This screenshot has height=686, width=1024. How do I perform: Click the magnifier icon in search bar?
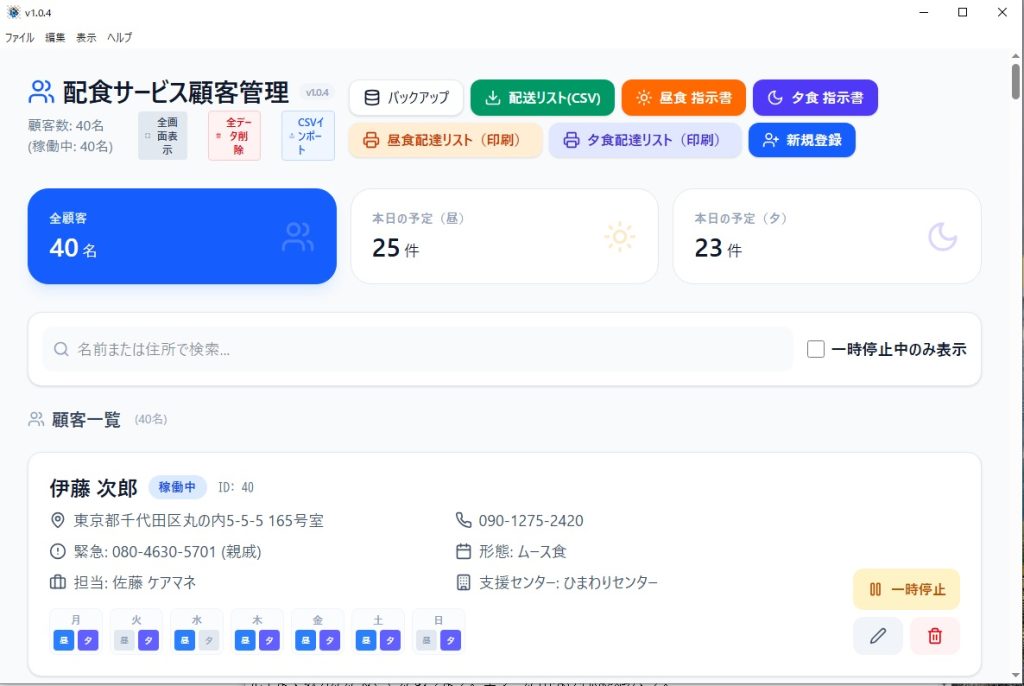coord(62,349)
